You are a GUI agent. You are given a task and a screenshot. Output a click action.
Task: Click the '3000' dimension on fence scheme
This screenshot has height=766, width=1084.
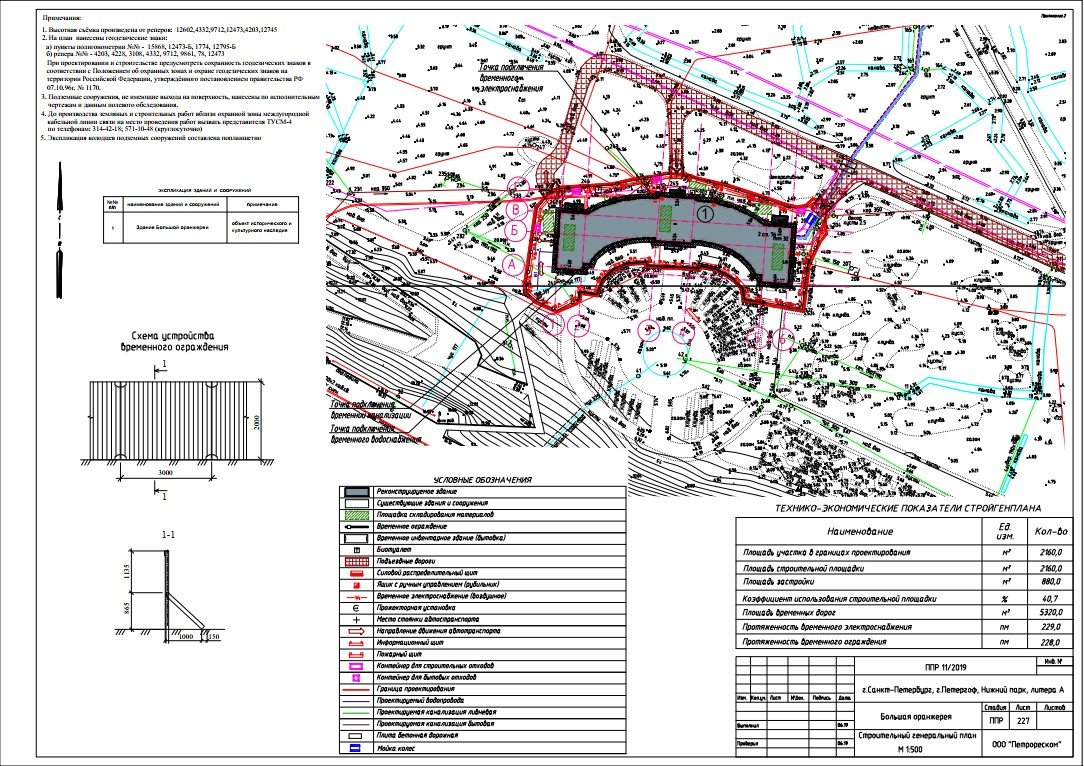(165, 472)
